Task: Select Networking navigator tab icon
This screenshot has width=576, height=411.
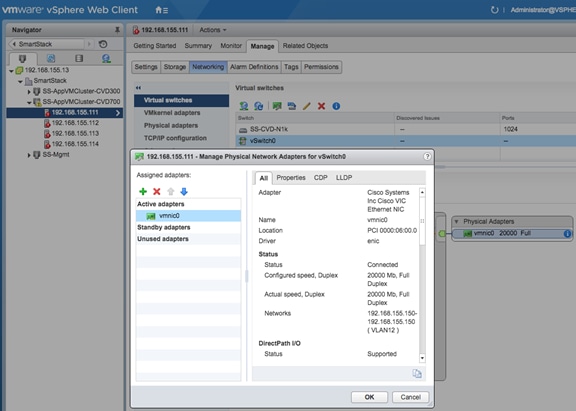Action: click(106, 58)
